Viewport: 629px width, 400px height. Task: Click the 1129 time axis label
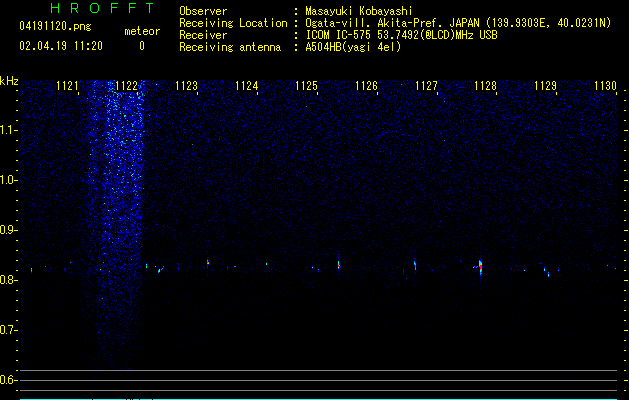546,86
